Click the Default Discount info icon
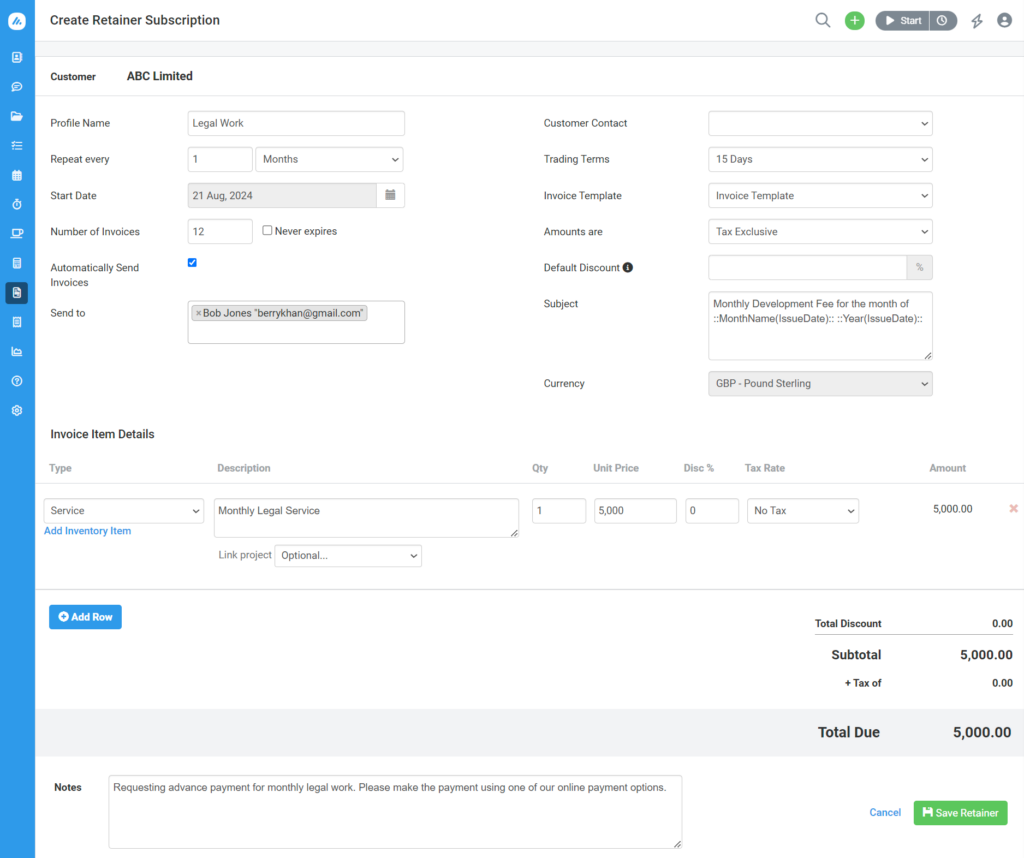This screenshot has height=858, width=1024. tap(628, 267)
